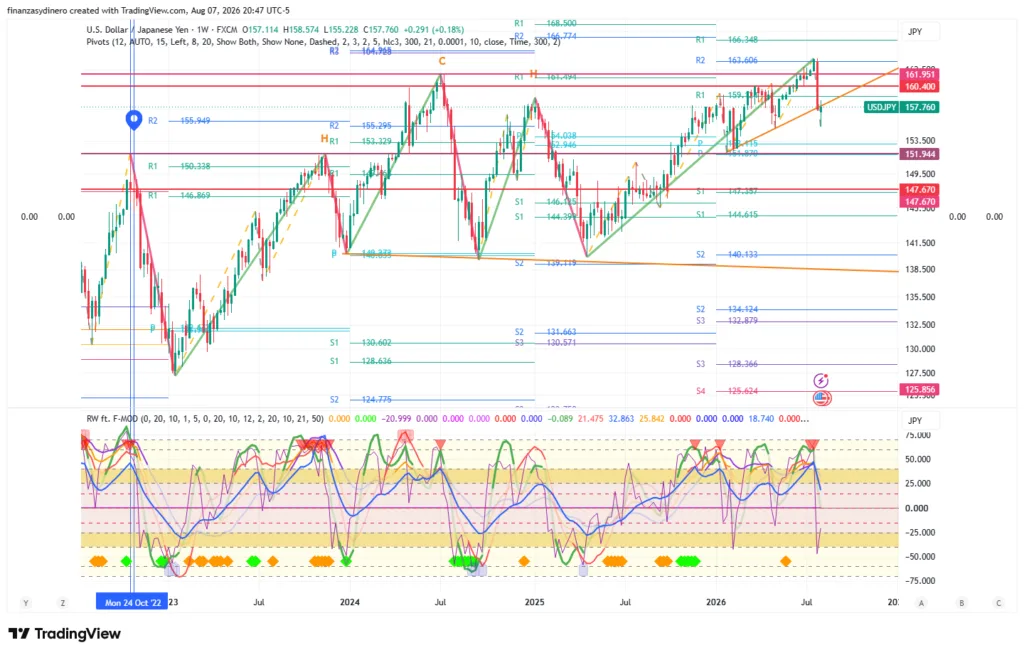1024x655 pixels.
Task: Select the 125.856 price line label
Action: coord(920,389)
